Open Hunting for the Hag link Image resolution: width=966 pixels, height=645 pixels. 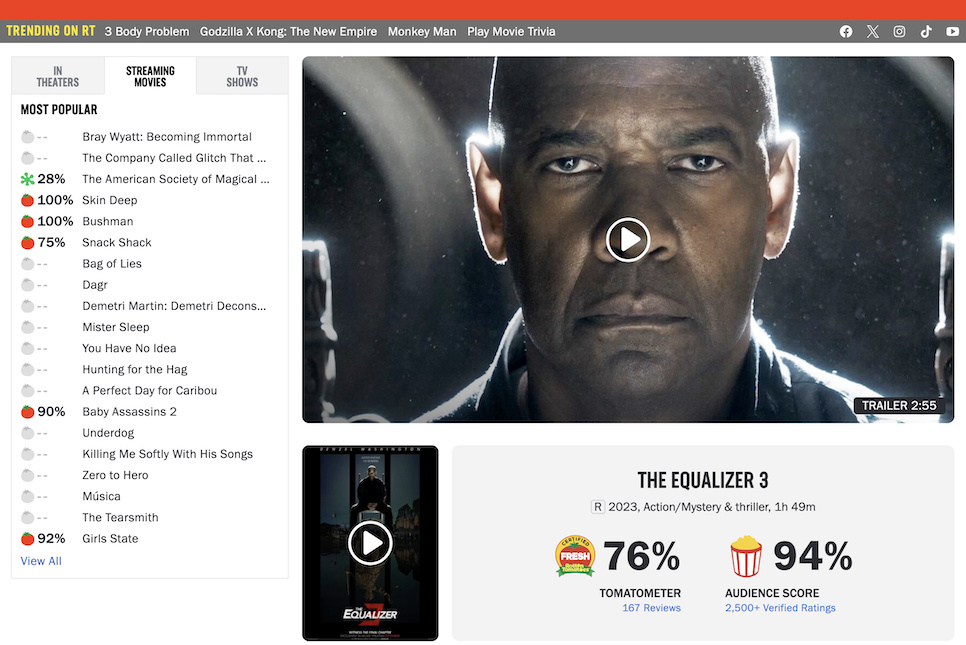pos(135,370)
